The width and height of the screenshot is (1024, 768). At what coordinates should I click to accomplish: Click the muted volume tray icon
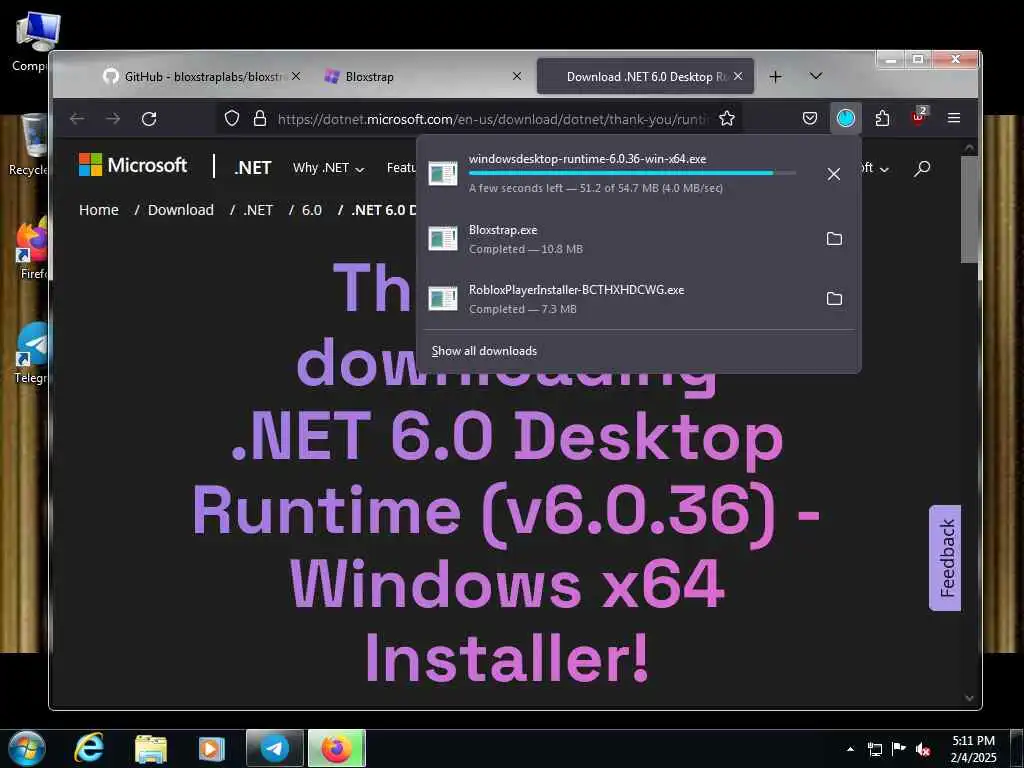tap(923, 749)
